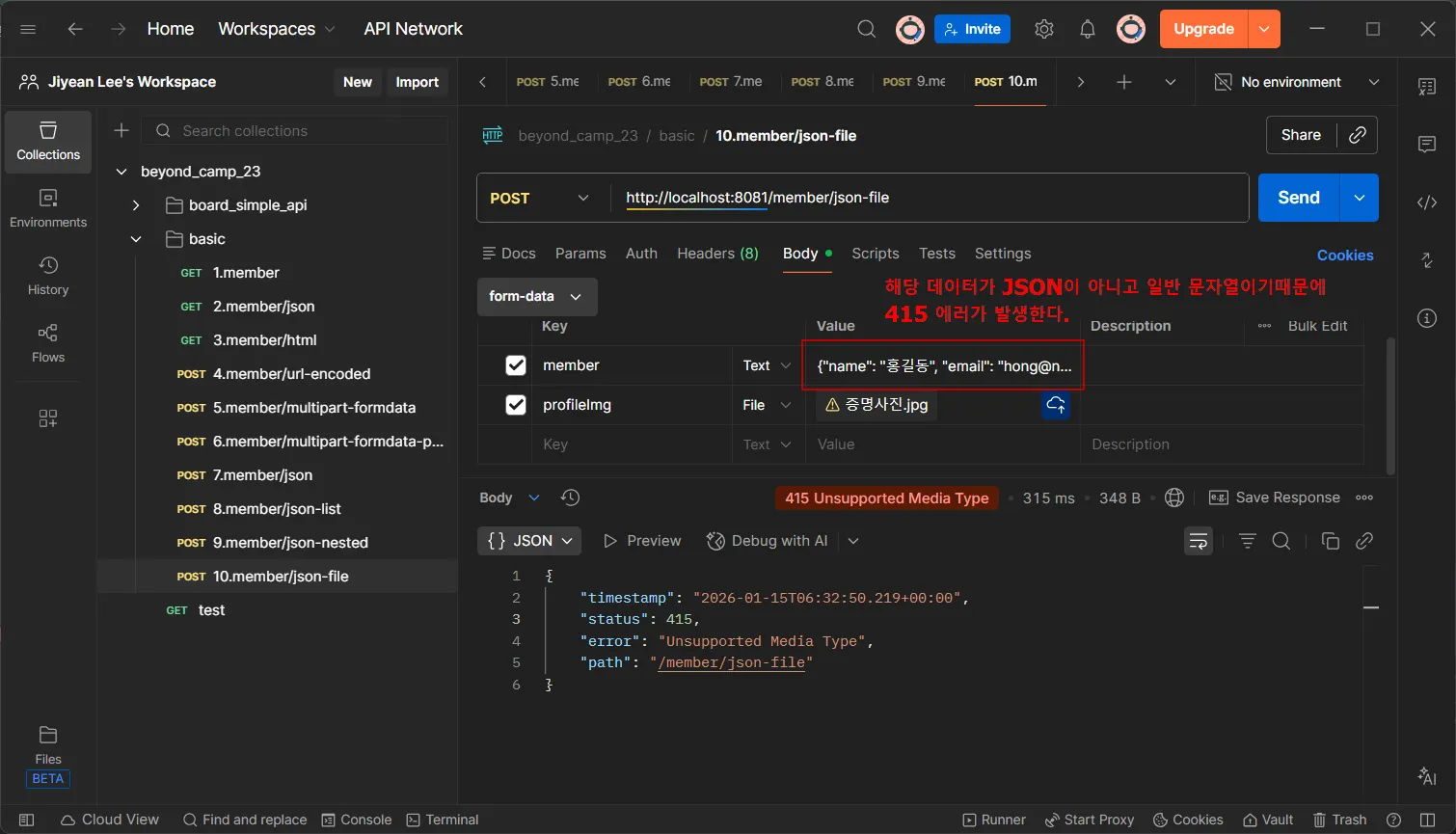Open the Environments sidebar panel
Viewport: 1456px width, 834px height.
pos(48,208)
